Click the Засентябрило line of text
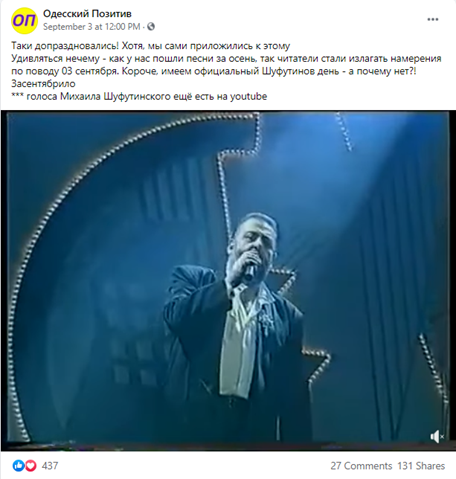Viewport: 456px width, 479px height. click(x=43, y=84)
